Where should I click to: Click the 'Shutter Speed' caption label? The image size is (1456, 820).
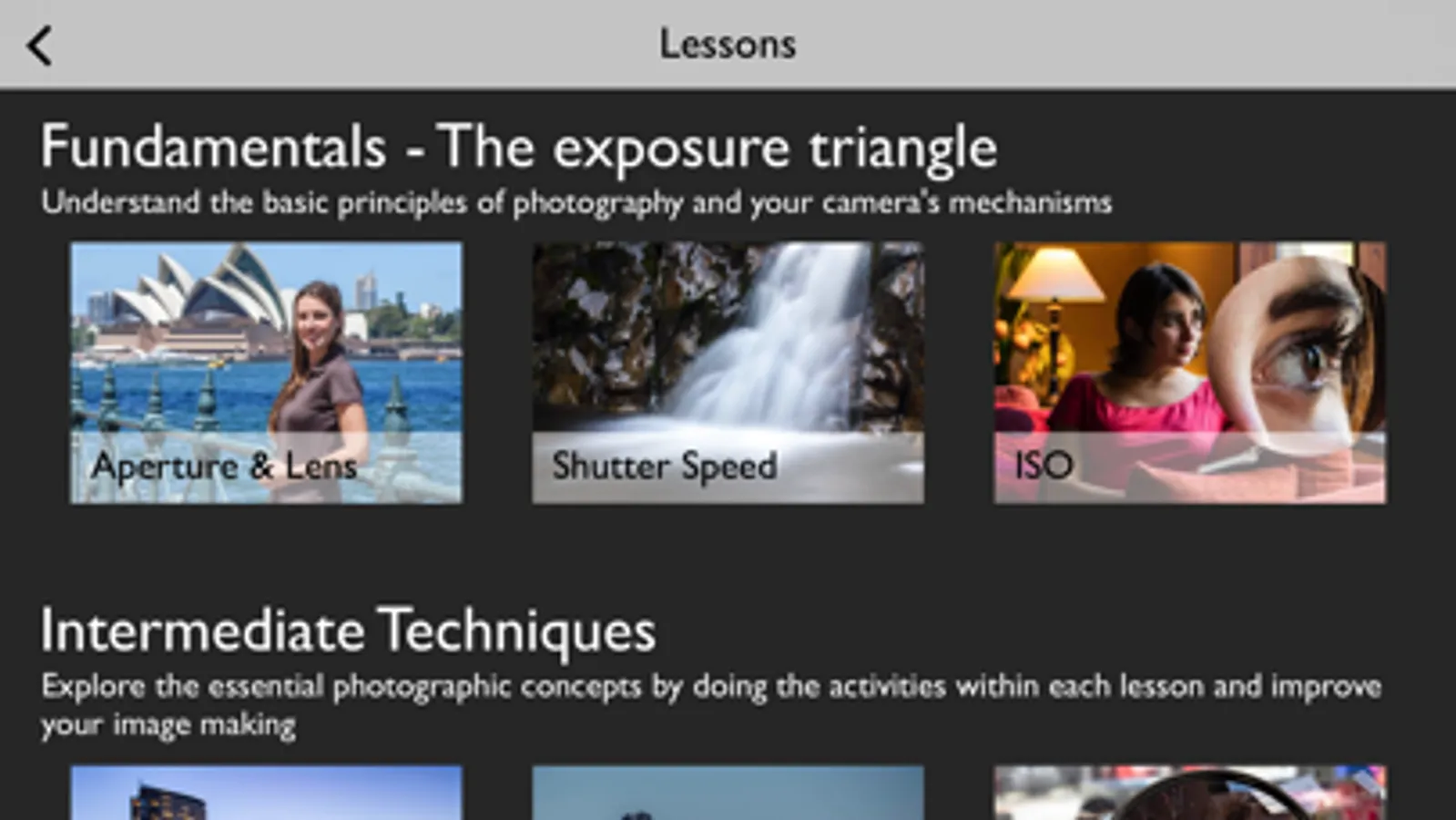click(665, 466)
